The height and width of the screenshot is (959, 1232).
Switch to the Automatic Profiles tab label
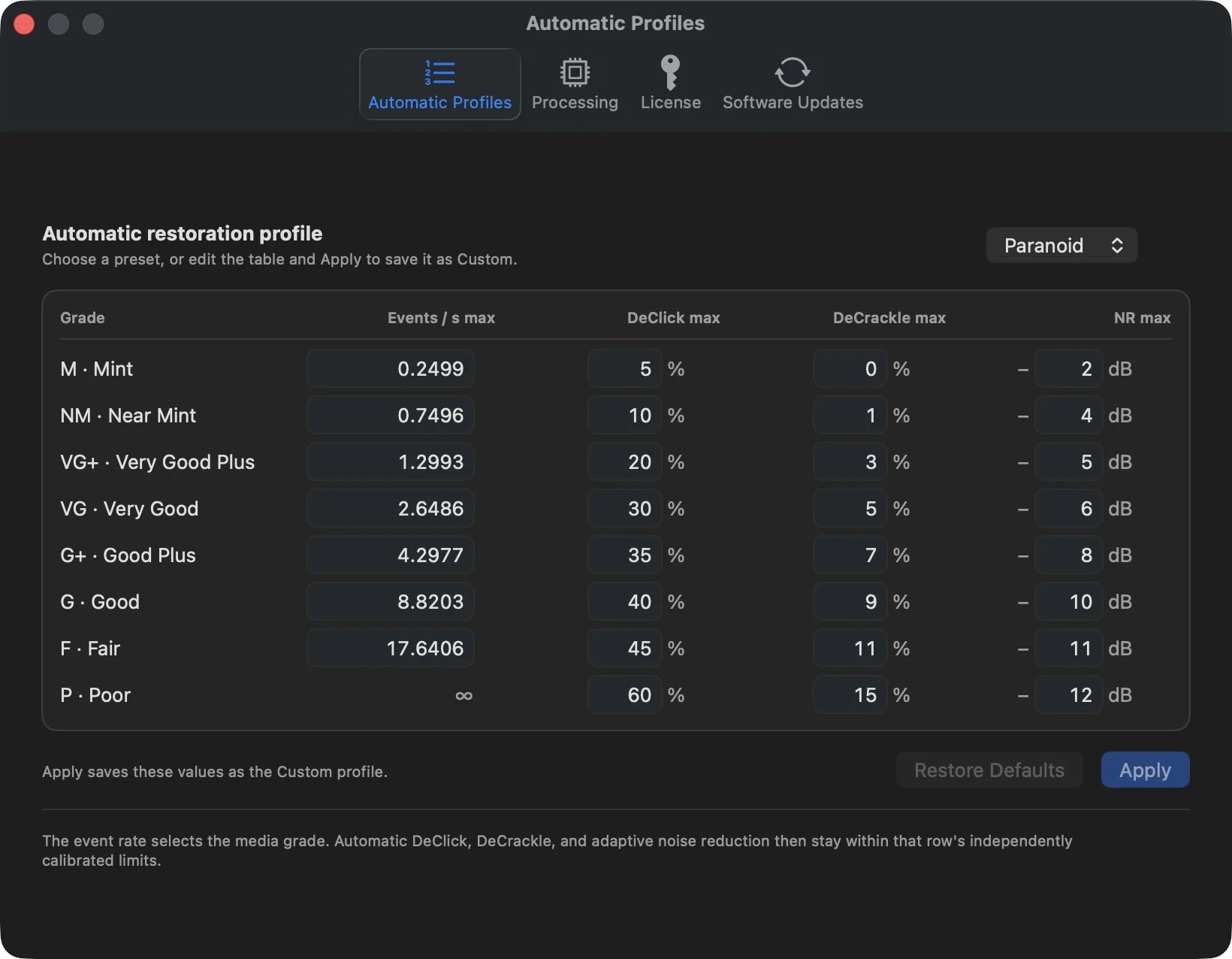439,102
